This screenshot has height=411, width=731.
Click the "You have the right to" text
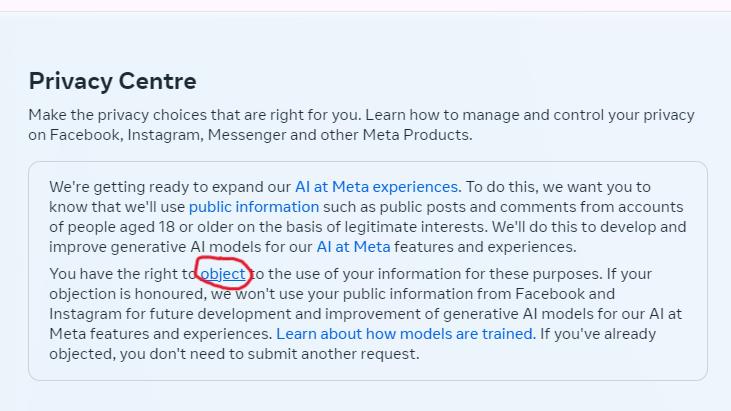(122, 274)
